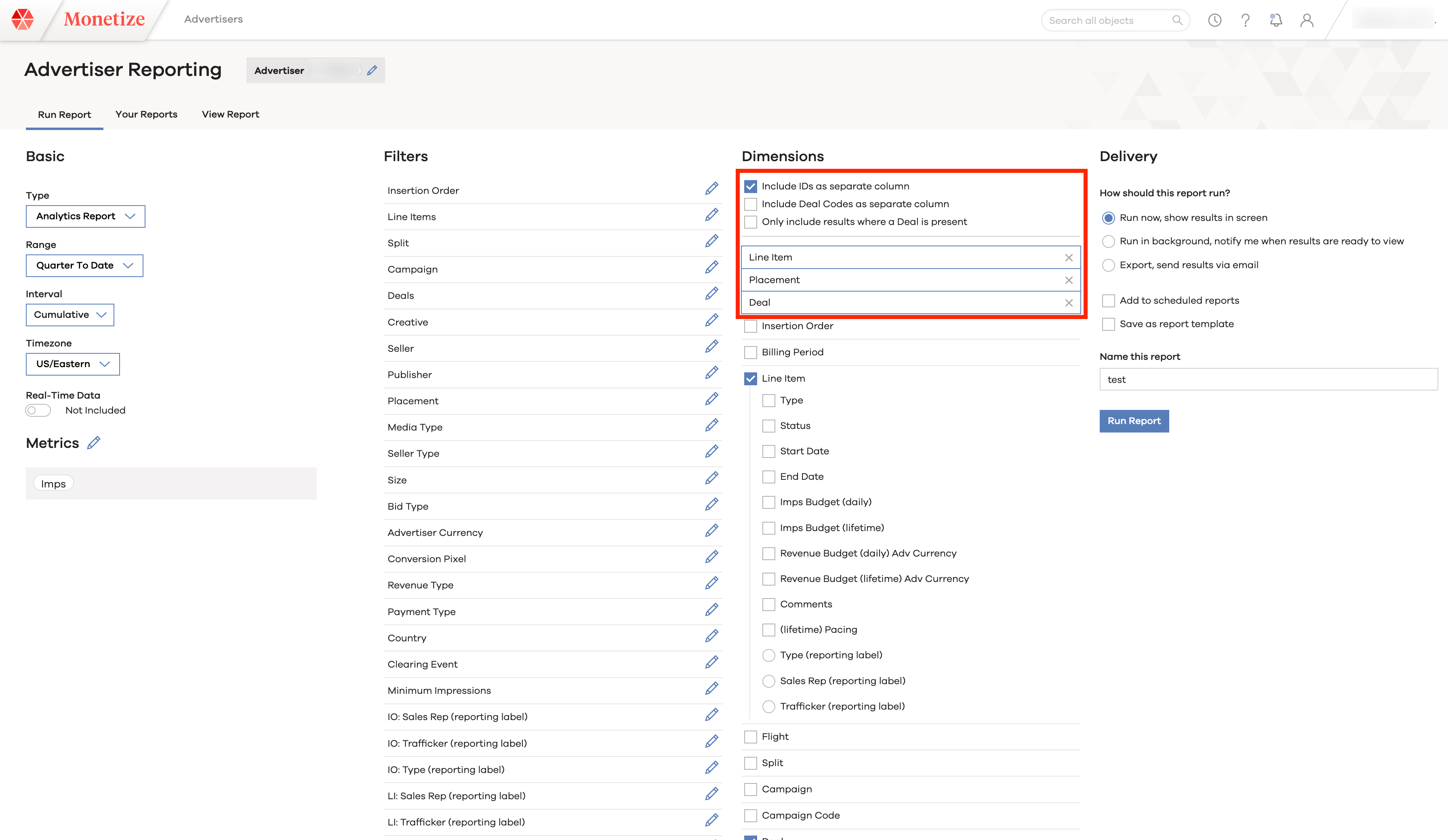Check the Billing Period dimension
1448x840 pixels.
pos(750,352)
